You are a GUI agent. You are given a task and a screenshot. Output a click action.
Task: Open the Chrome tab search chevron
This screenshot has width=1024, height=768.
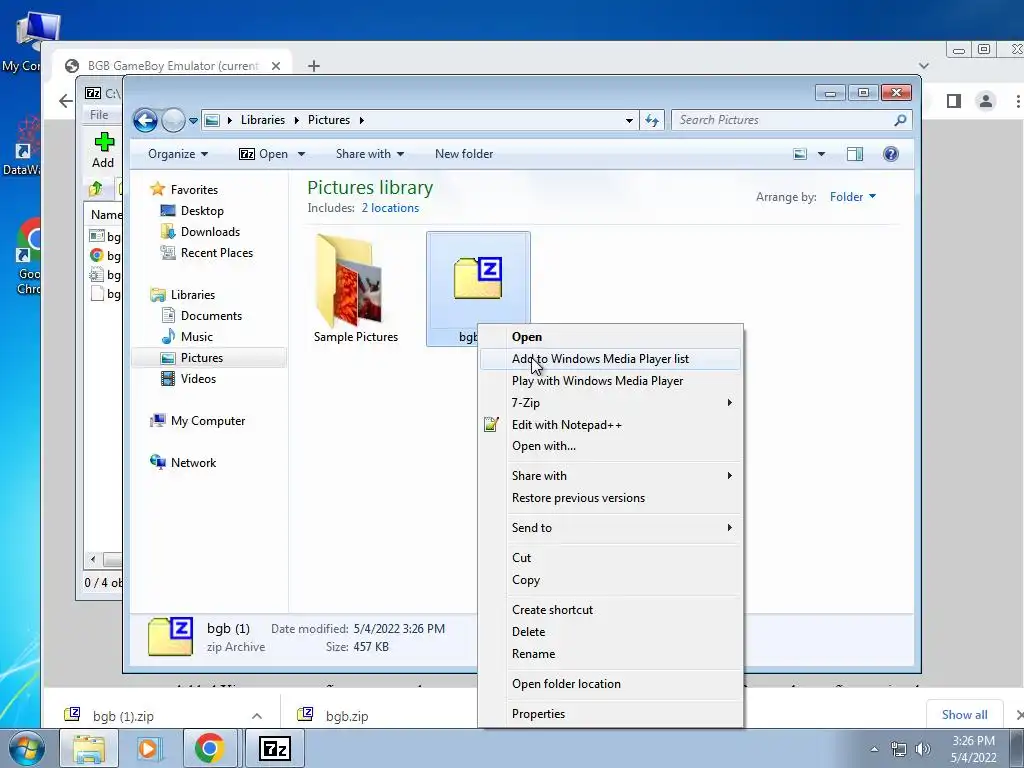pyautogui.click(x=923, y=66)
